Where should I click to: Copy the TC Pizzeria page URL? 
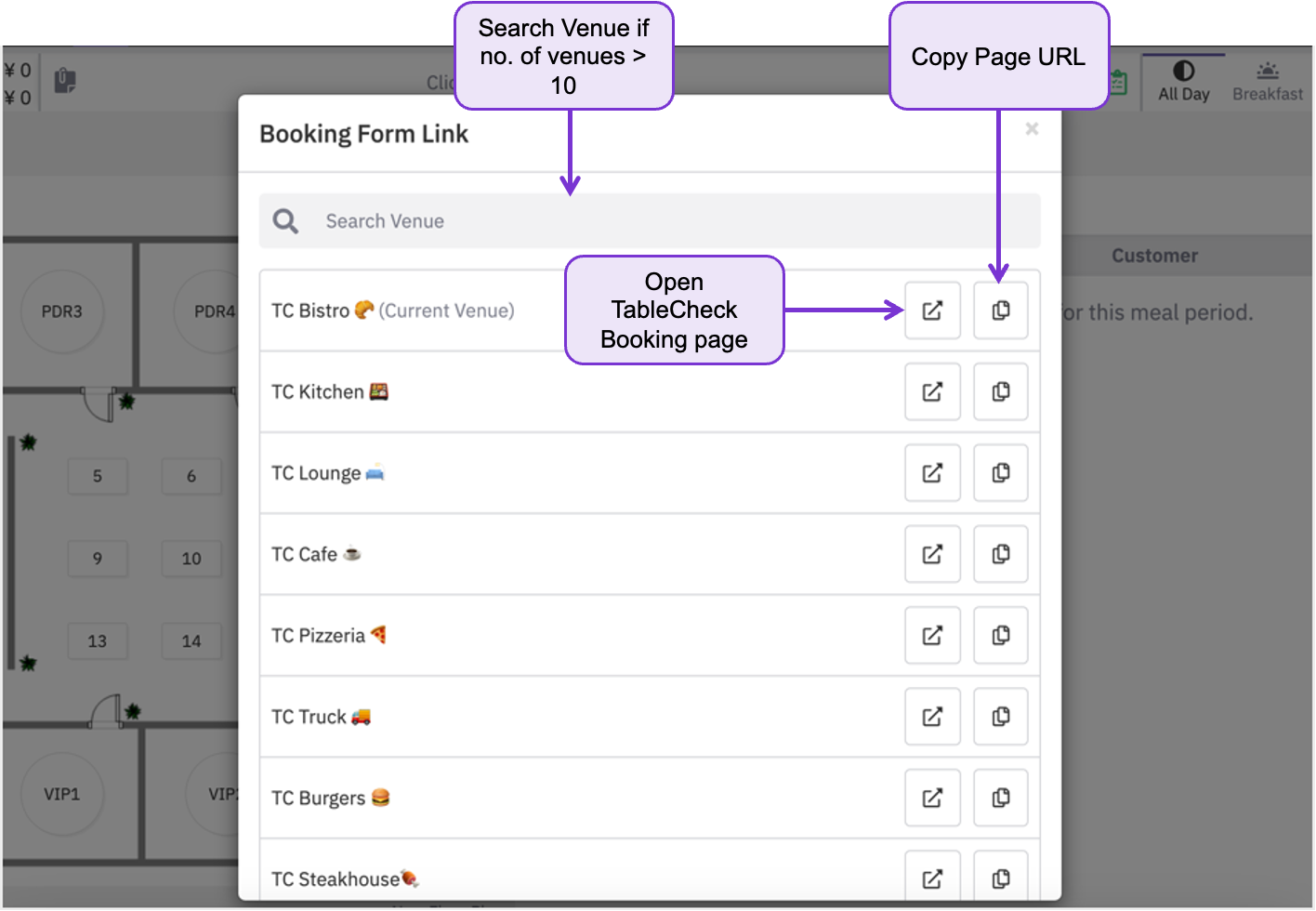tap(1001, 635)
